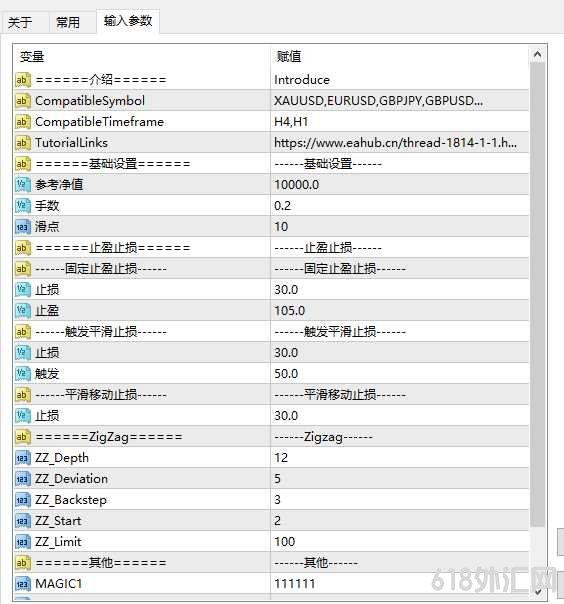Image resolution: width=564 pixels, height=604 pixels.
Task: Click the integer icon beside 滑点
Action: [x=23, y=227]
